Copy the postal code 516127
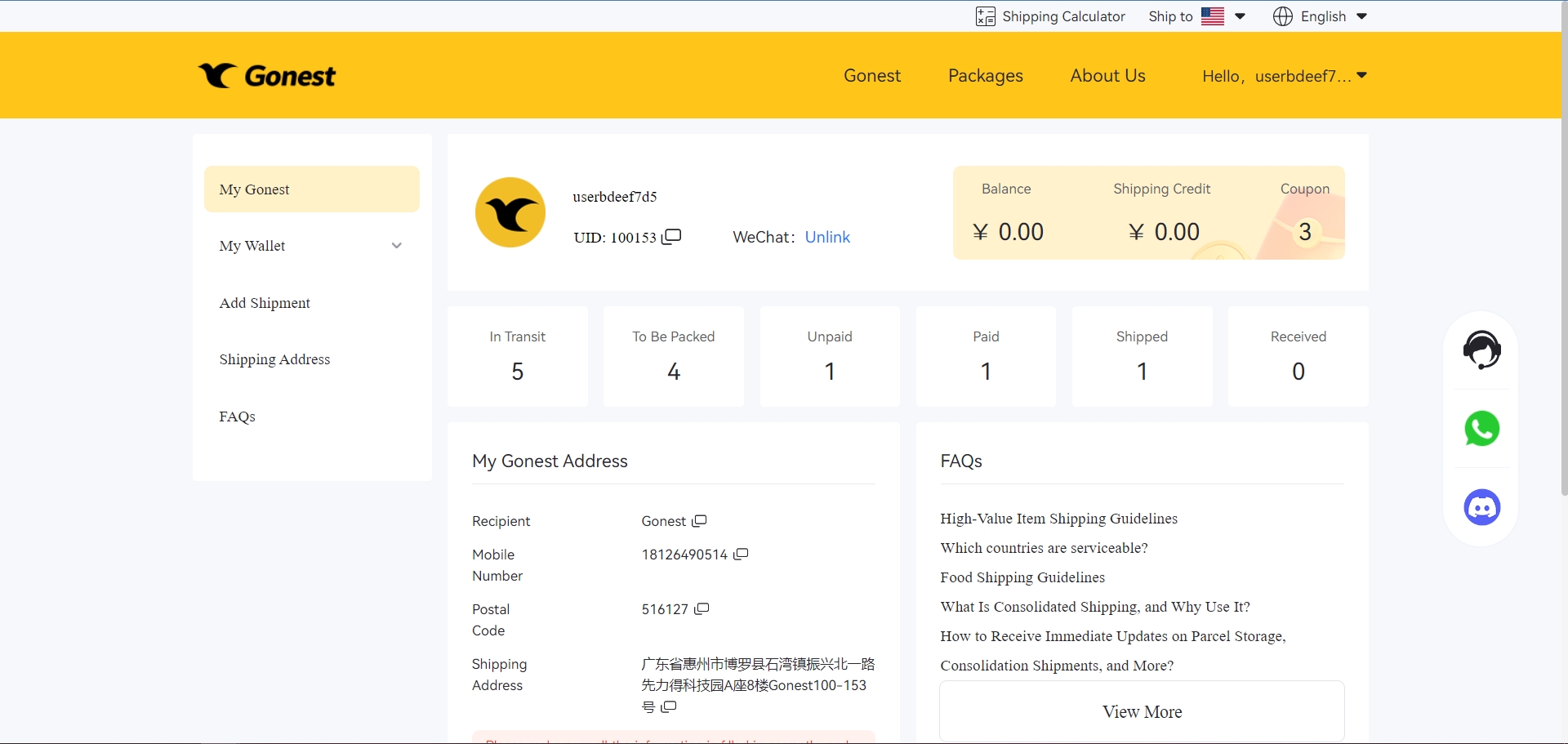This screenshot has height=744, width=1568. pos(702,609)
